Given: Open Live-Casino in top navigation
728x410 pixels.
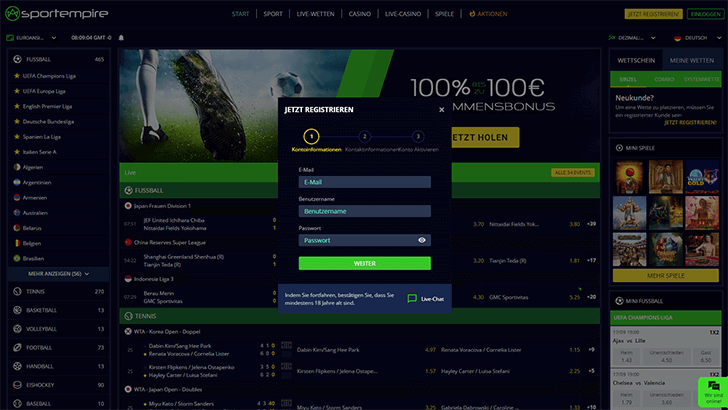Looking at the screenshot, I should pos(403,14).
